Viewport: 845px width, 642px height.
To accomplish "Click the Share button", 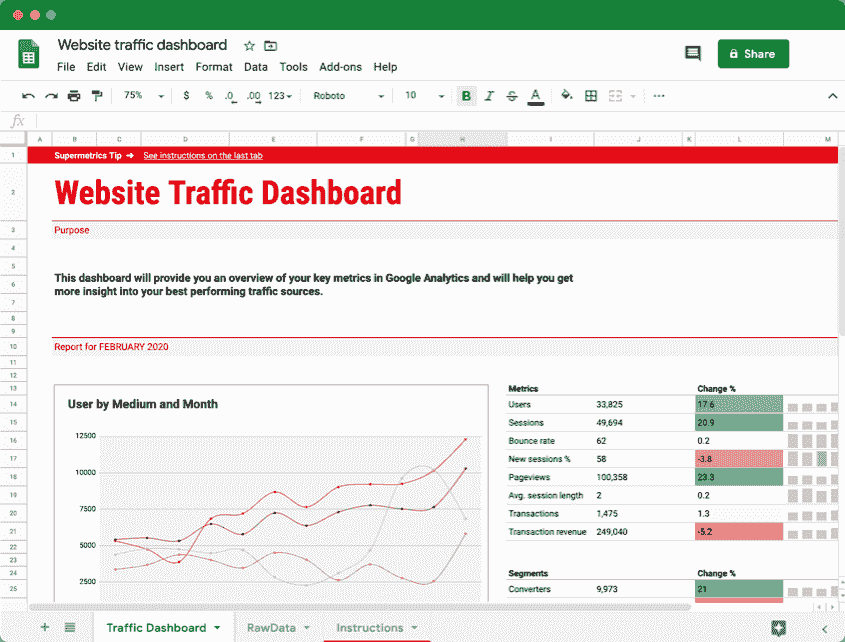I will click(753, 53).
